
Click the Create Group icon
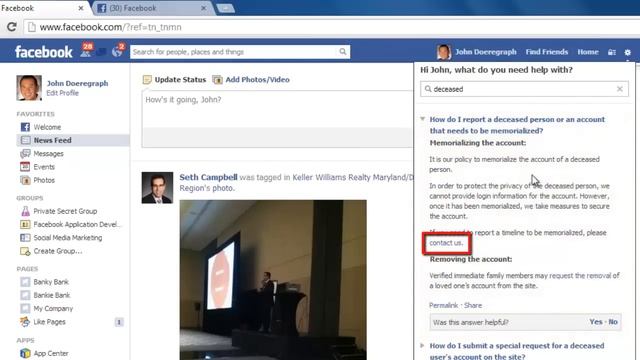click(x=25, y=251)
